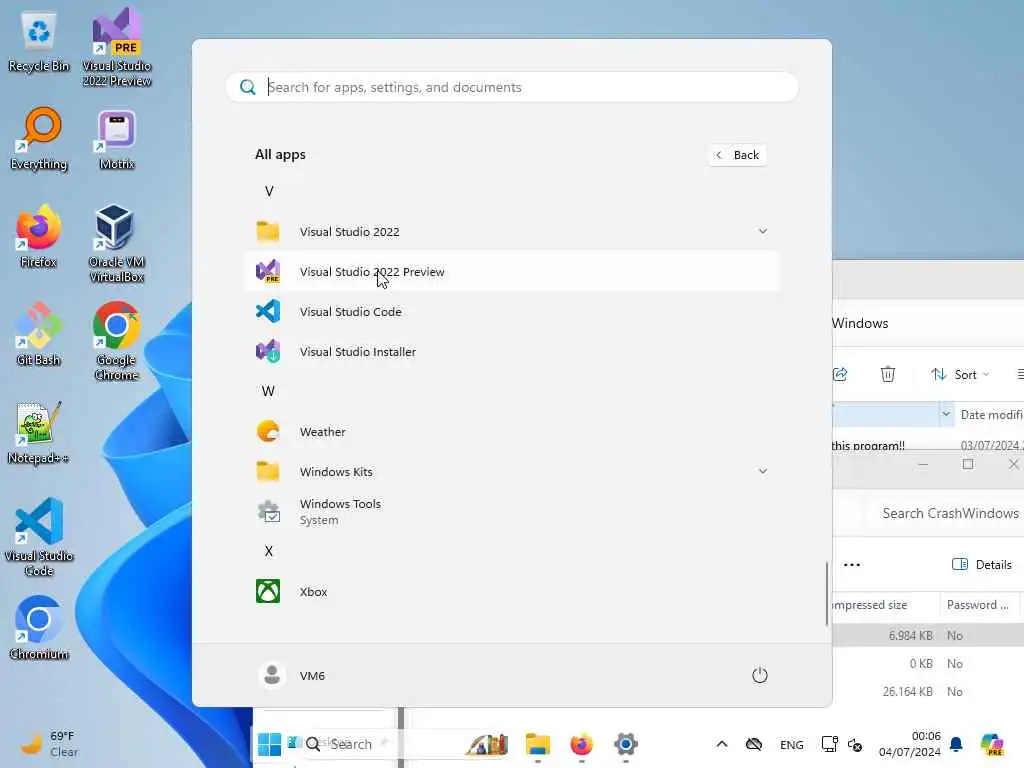Viewport: 1024px width, 768px height.
Task: Open Google Chrome desktop shortcut
Action: 116,341
